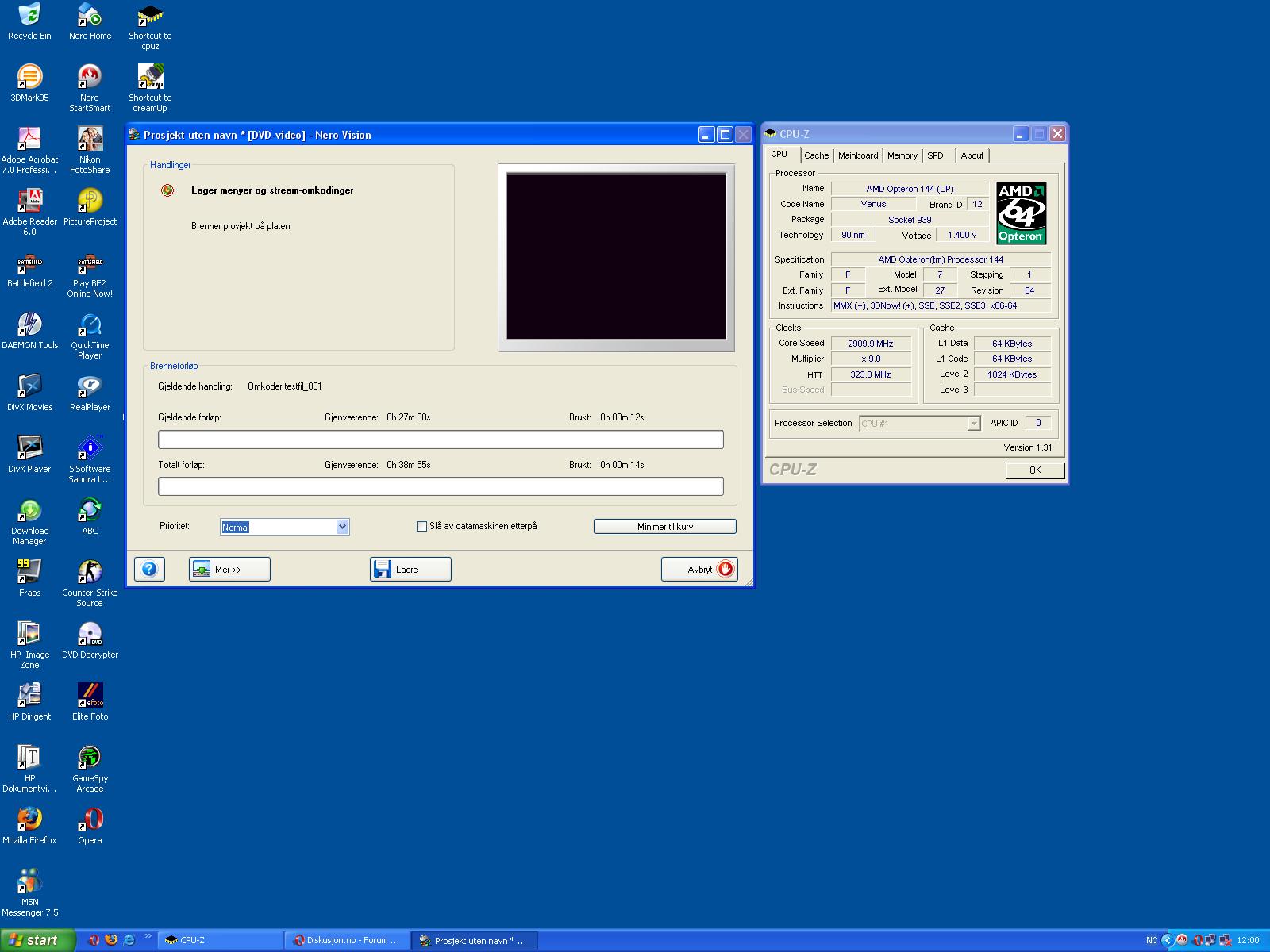Switch to the Cache tab in CPU-Z
This screenshot has height=952, width=1270.
(816, 155)
